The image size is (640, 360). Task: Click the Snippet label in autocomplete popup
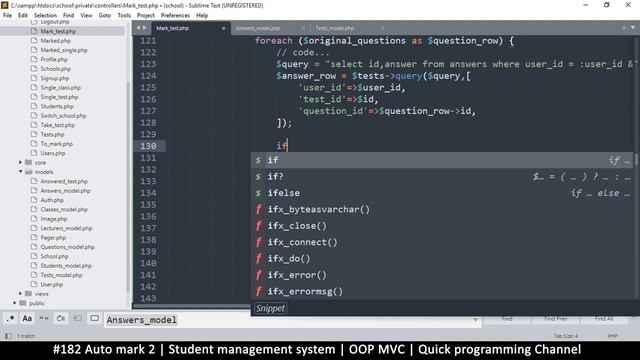270,308
